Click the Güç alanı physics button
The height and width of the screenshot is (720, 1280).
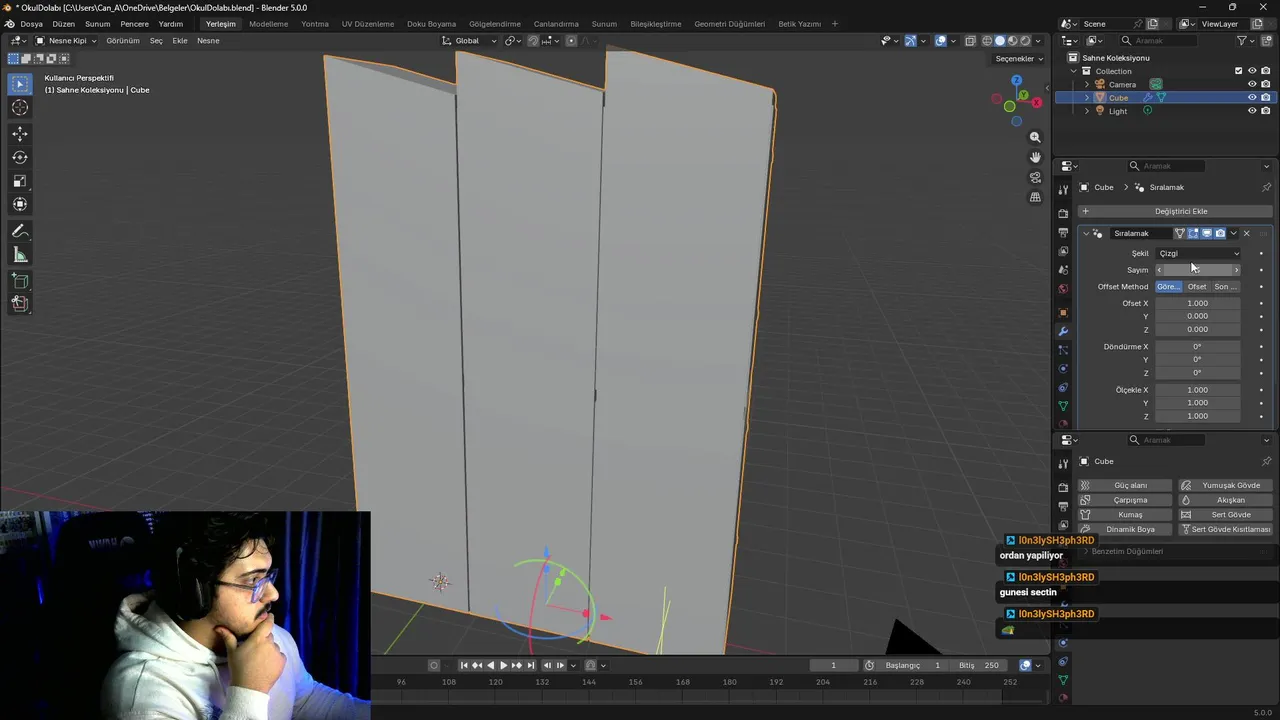[1125, 485]
